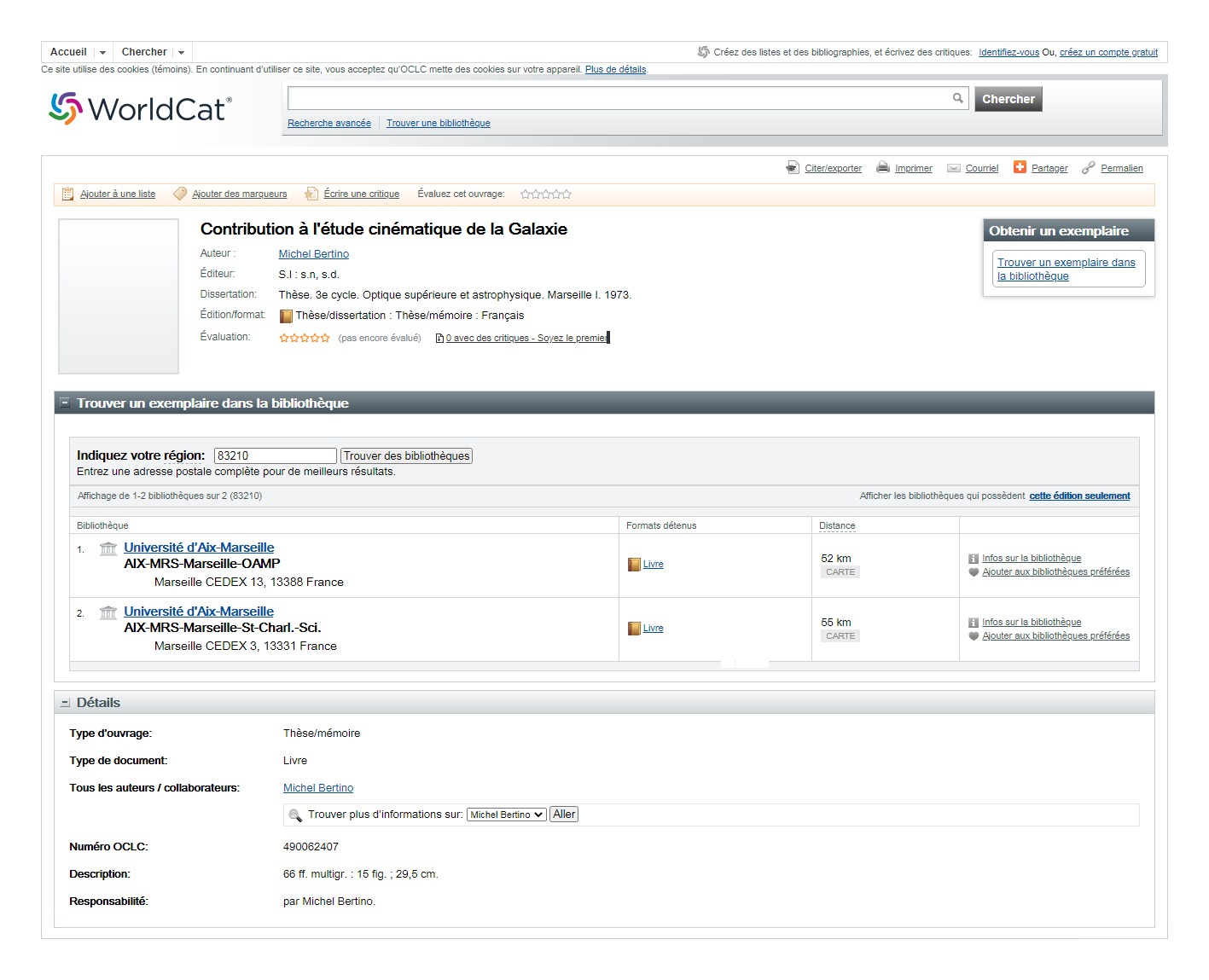Click the CARTE button for 55 km
Image resolution: width=1209 pixels, height=980 pixels.
click(840, 636)
